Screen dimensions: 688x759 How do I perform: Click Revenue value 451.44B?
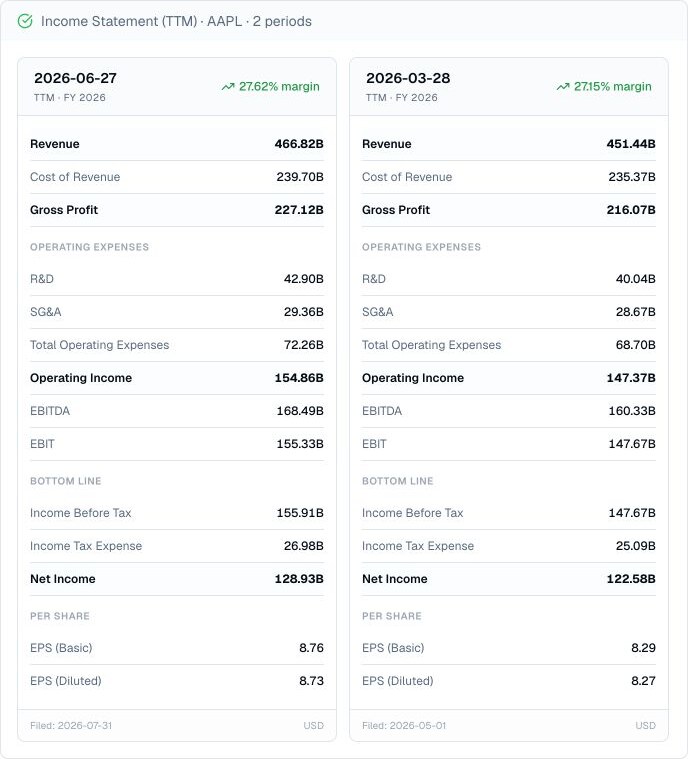pyautogui.click(x=631, y=144)
